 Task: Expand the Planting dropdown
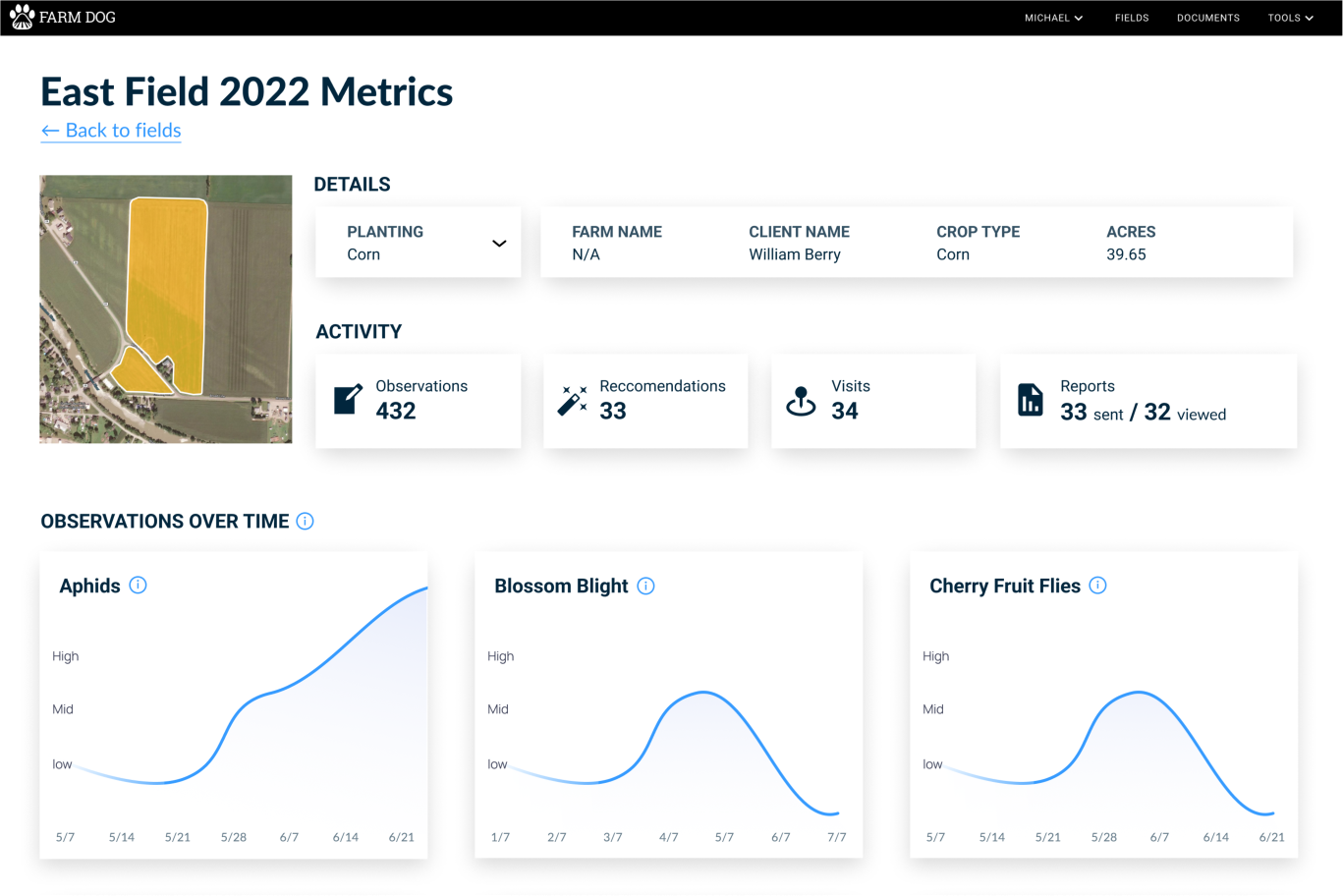500,242
